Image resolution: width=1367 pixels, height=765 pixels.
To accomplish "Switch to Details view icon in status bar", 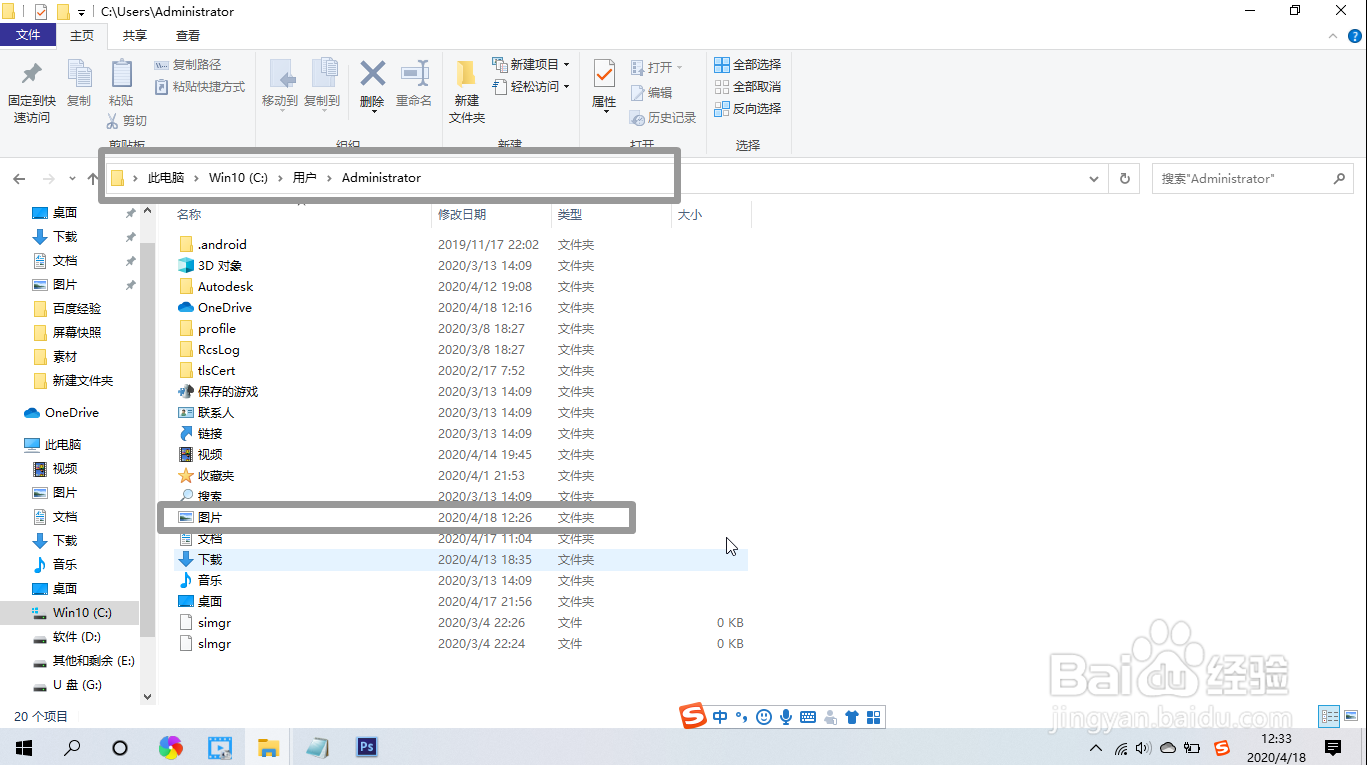I will pyautogui.click(x=1329, y=716).
